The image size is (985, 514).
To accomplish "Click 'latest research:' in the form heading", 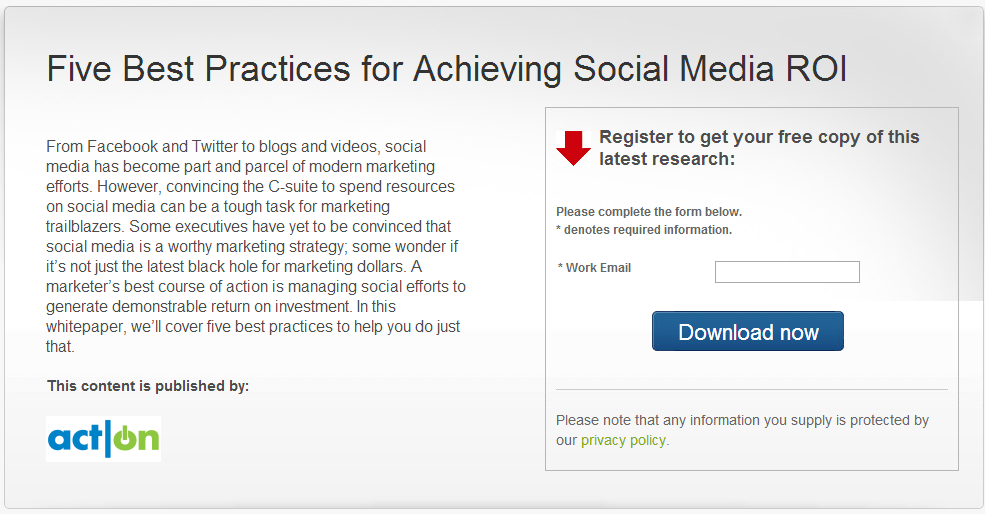I will 667,159.
